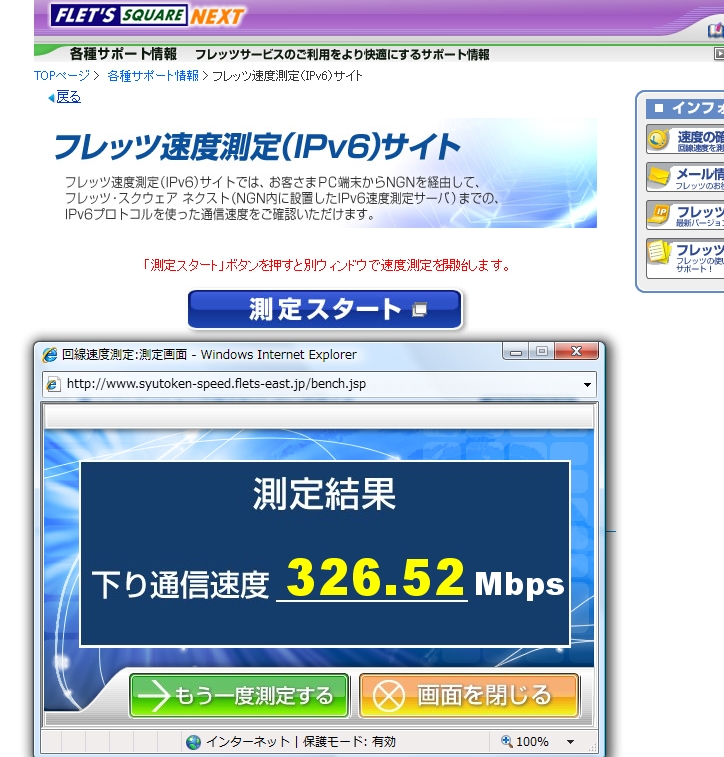Screen dimensions: 724x757
Task: Click 画面を閉じる orange button
Action: click(469, 696)
